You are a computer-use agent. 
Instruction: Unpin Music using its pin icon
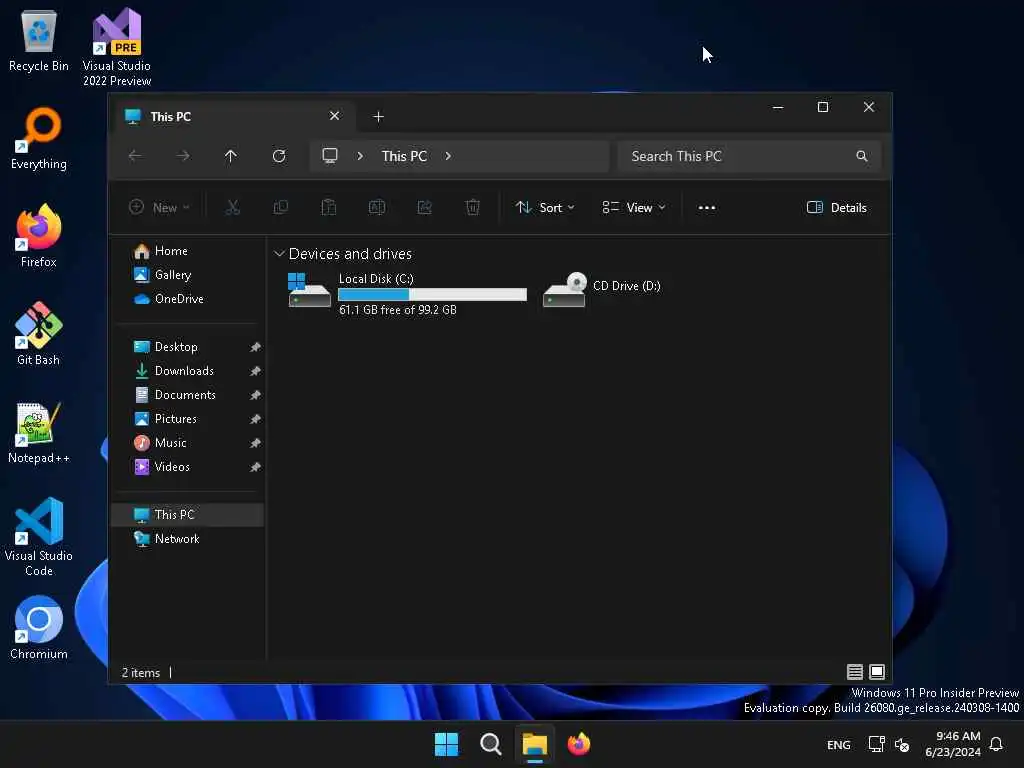[255, 443]
